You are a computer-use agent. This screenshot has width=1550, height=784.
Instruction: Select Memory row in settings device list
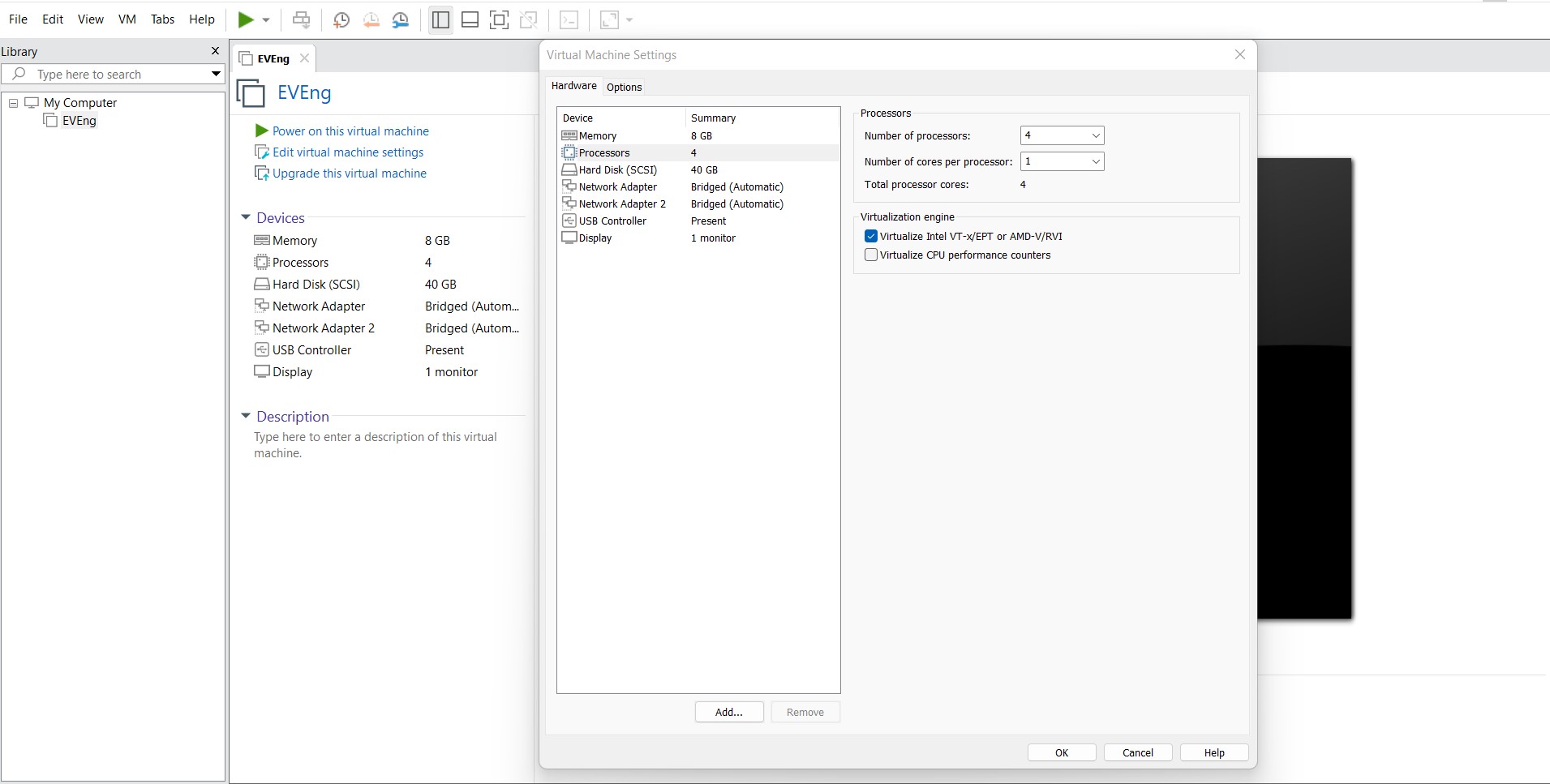(x=698, y=135)
